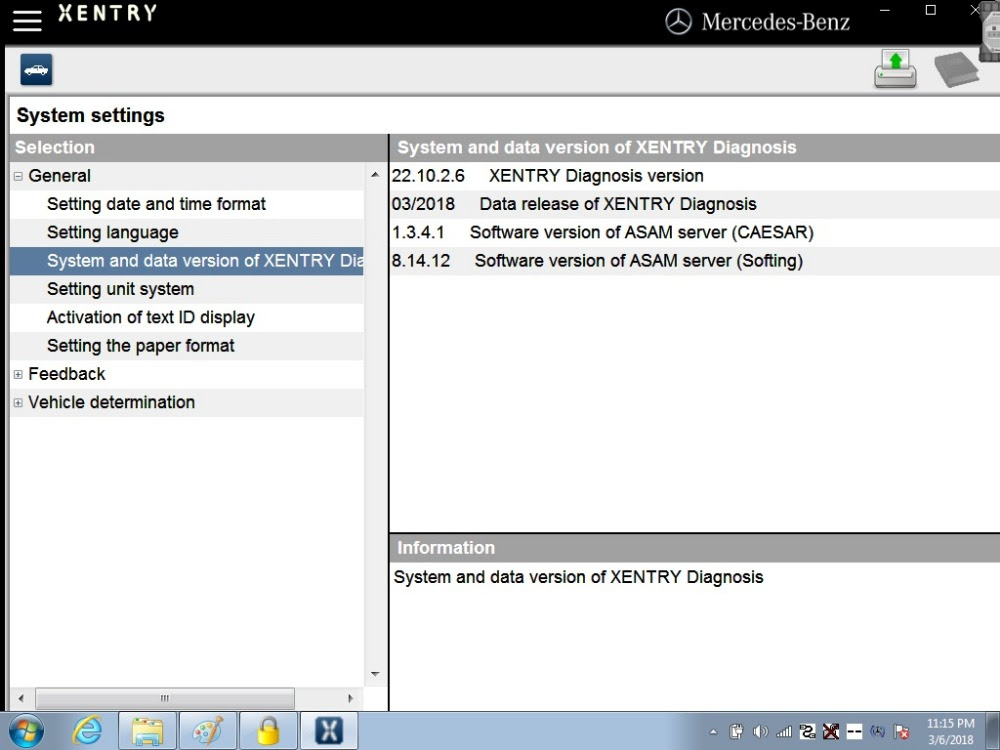
Task: Click the cable connection tray icon
Action: (807, 732)
